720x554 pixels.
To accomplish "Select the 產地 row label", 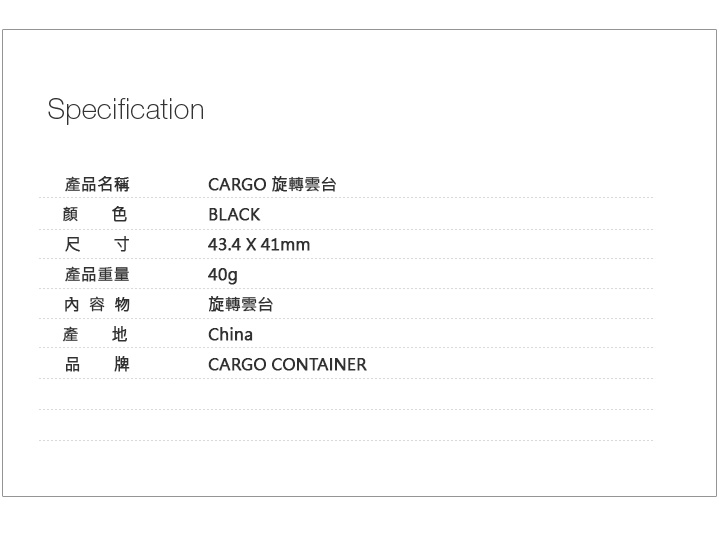I will 97,334.
